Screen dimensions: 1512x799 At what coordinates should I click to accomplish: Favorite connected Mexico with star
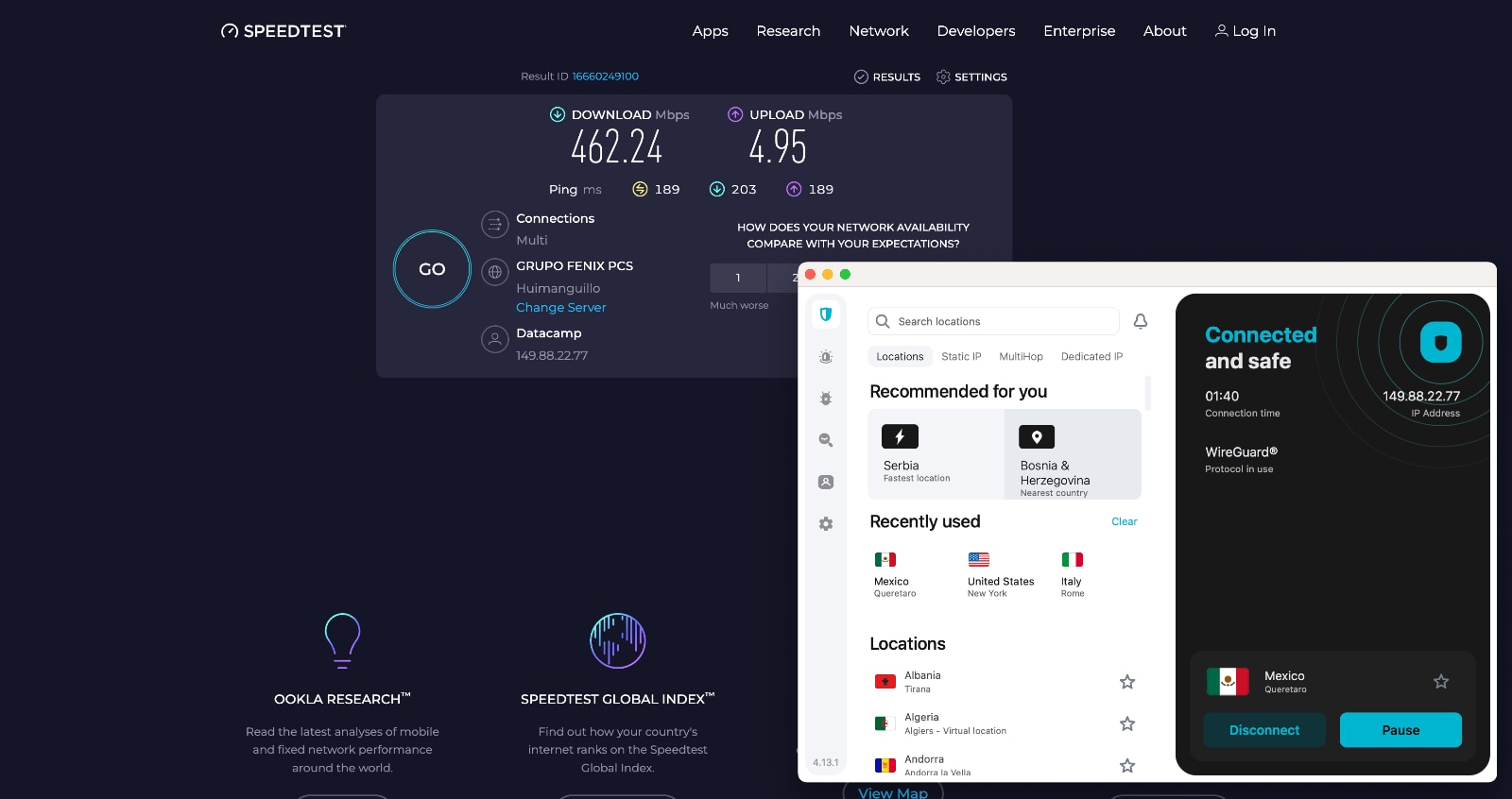pyautogui.click(x=1441, y=681)
